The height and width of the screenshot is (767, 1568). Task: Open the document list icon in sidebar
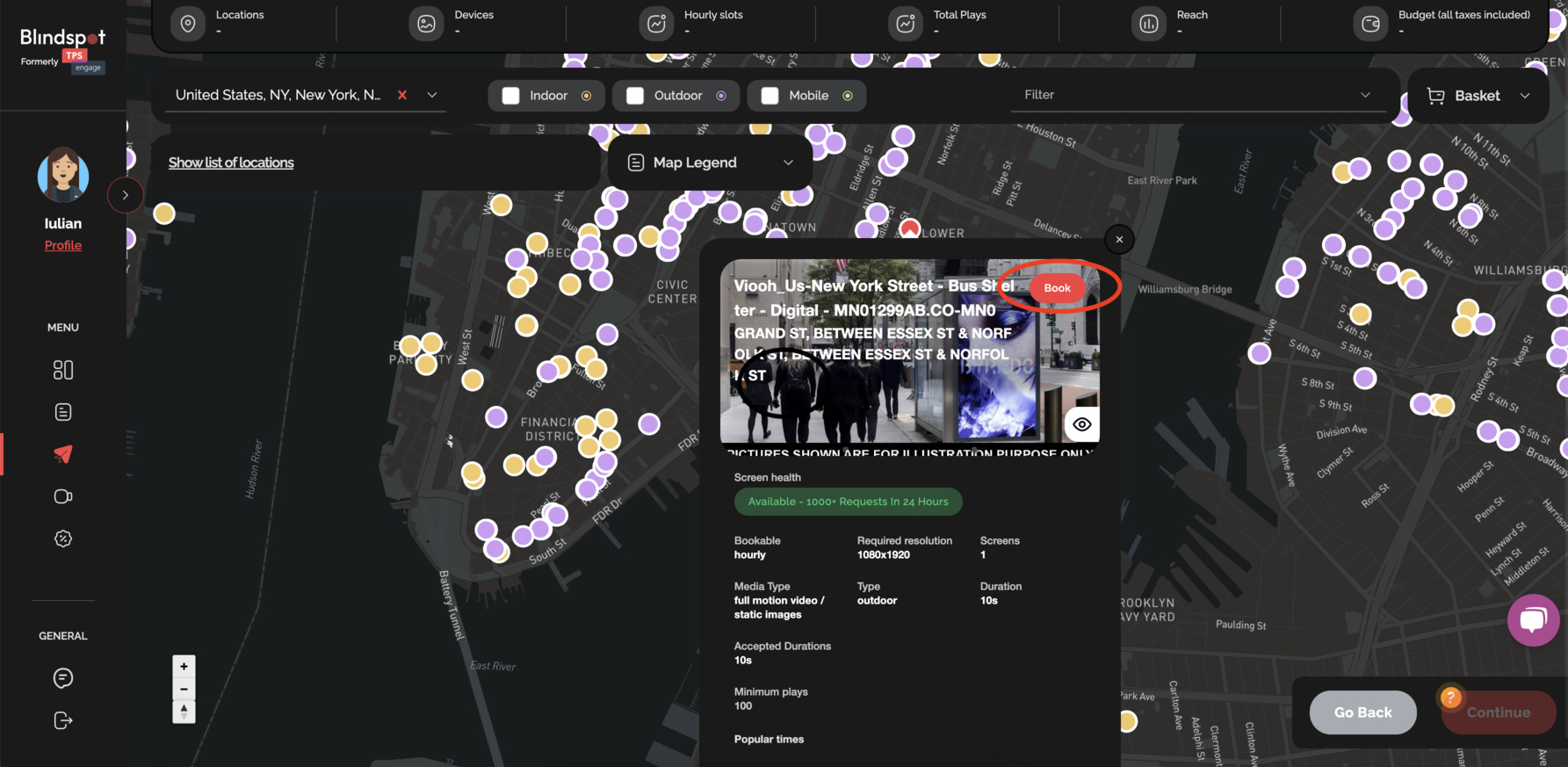[x=62, y=412]
